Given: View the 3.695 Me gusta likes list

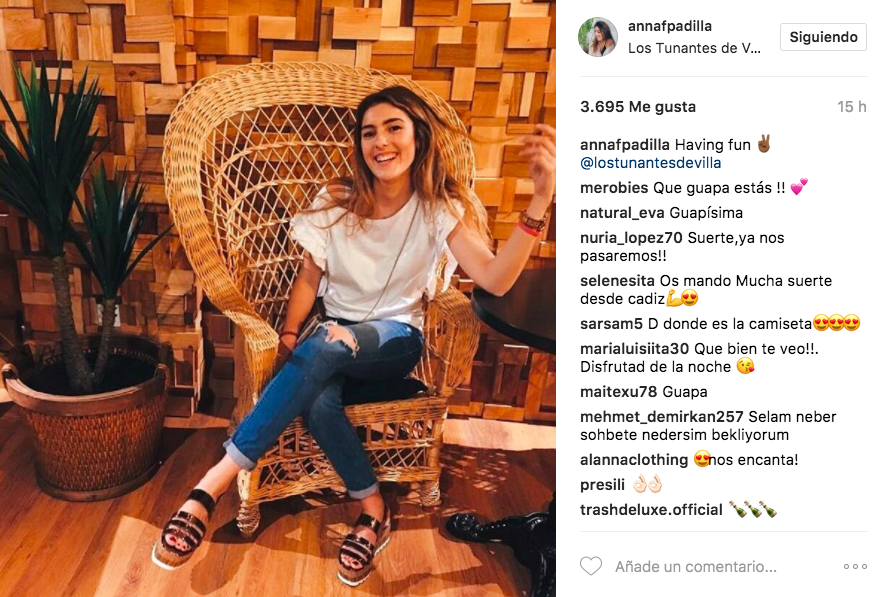Looking at the screenshot, I should tap(638, 107).
